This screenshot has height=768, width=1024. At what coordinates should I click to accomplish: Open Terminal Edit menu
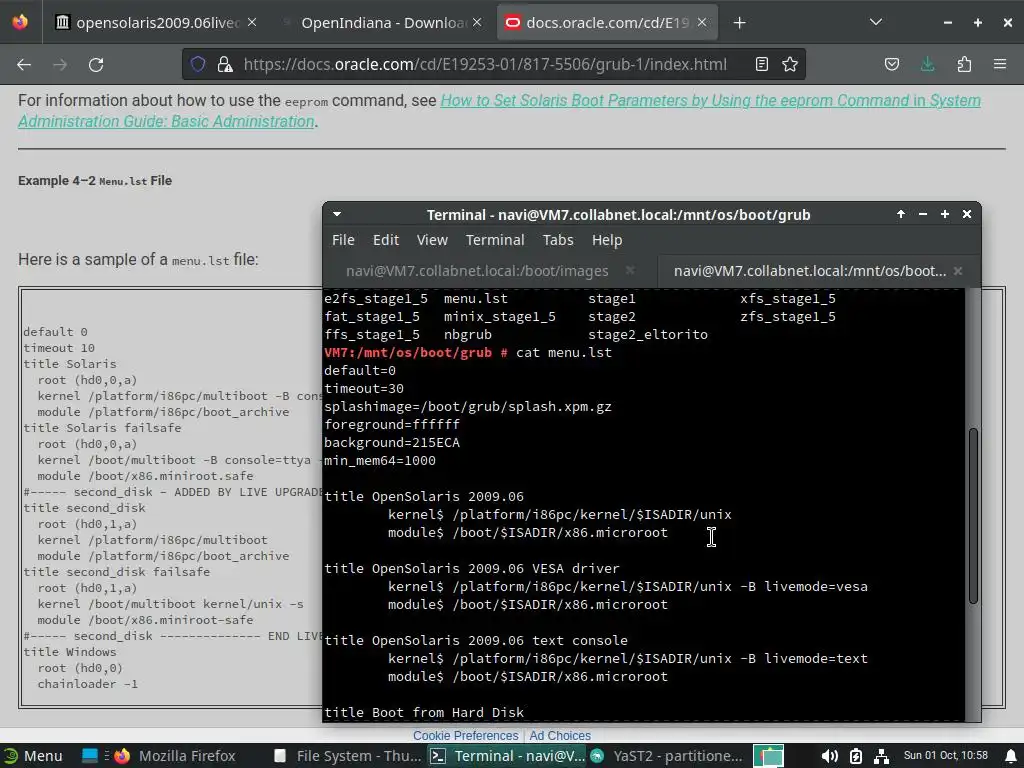(386, 240)
